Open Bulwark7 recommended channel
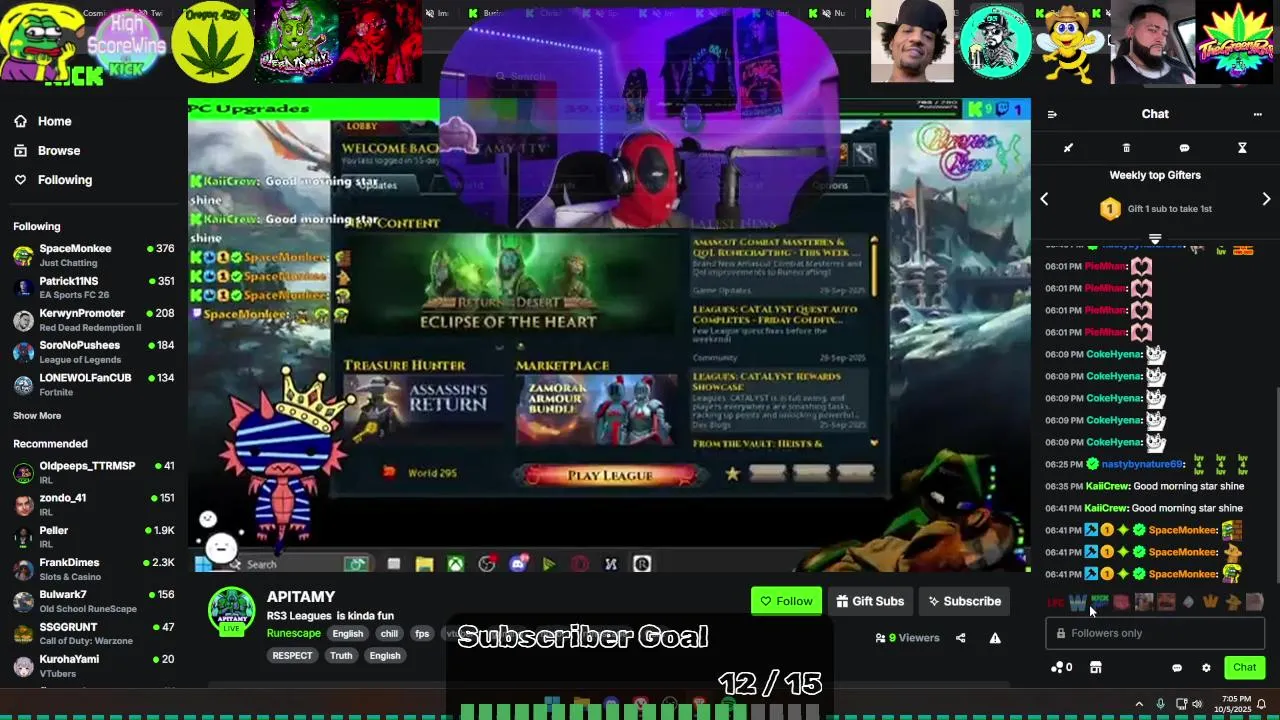Image resolution: width=1280 pixels, height=720 pixels. [93, 601]
